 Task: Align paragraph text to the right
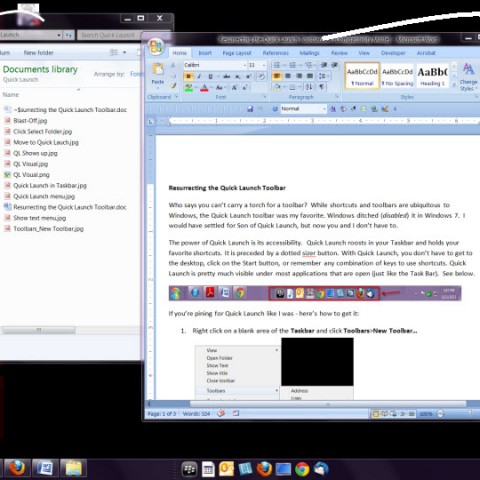[x=299, y=76]
